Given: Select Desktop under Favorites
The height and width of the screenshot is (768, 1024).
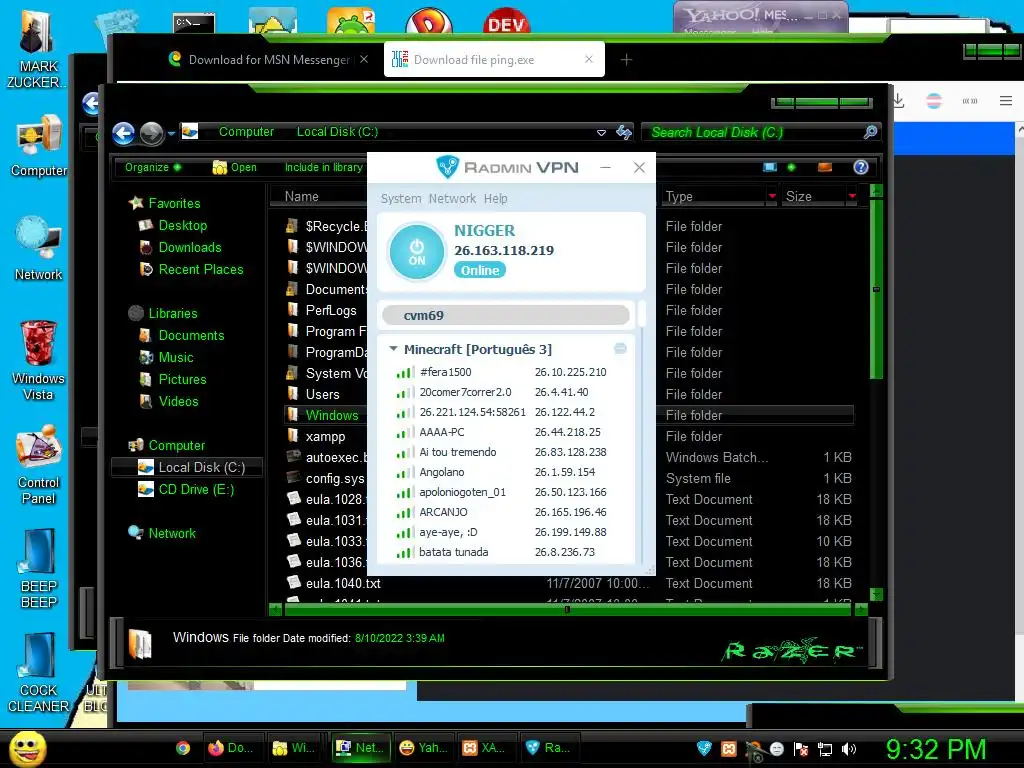Looking at the screenshot, I should click(182, 225).
